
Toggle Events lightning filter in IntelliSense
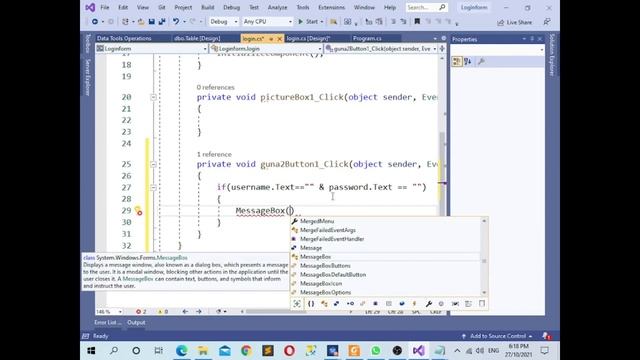coord(415,304)
